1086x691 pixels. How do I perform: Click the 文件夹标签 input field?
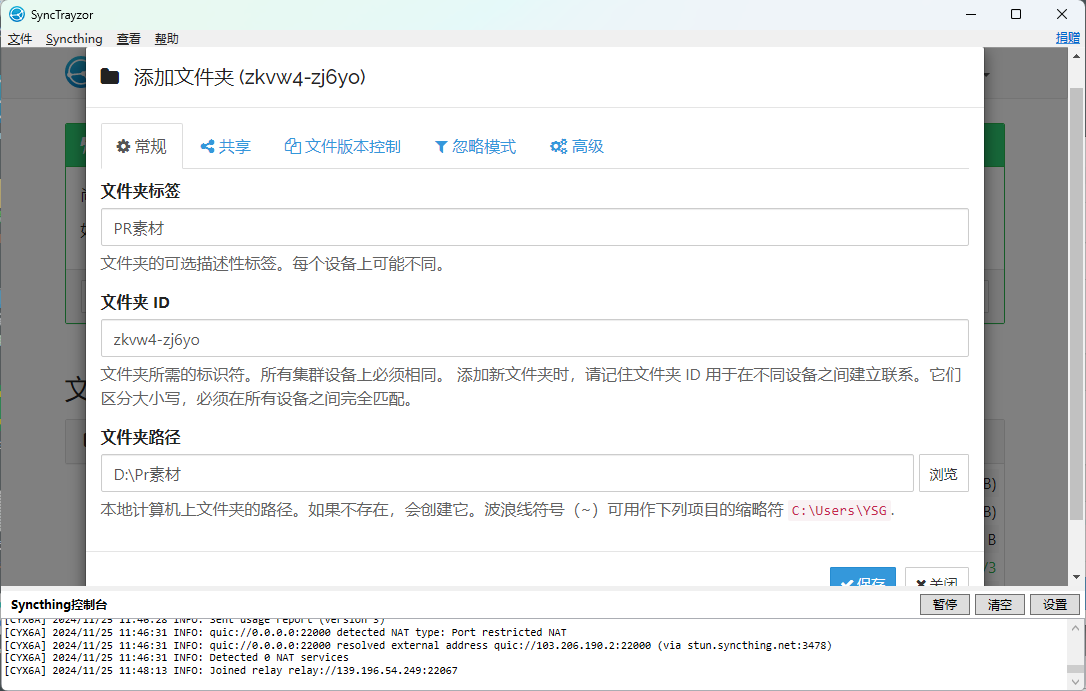point(534,227)
